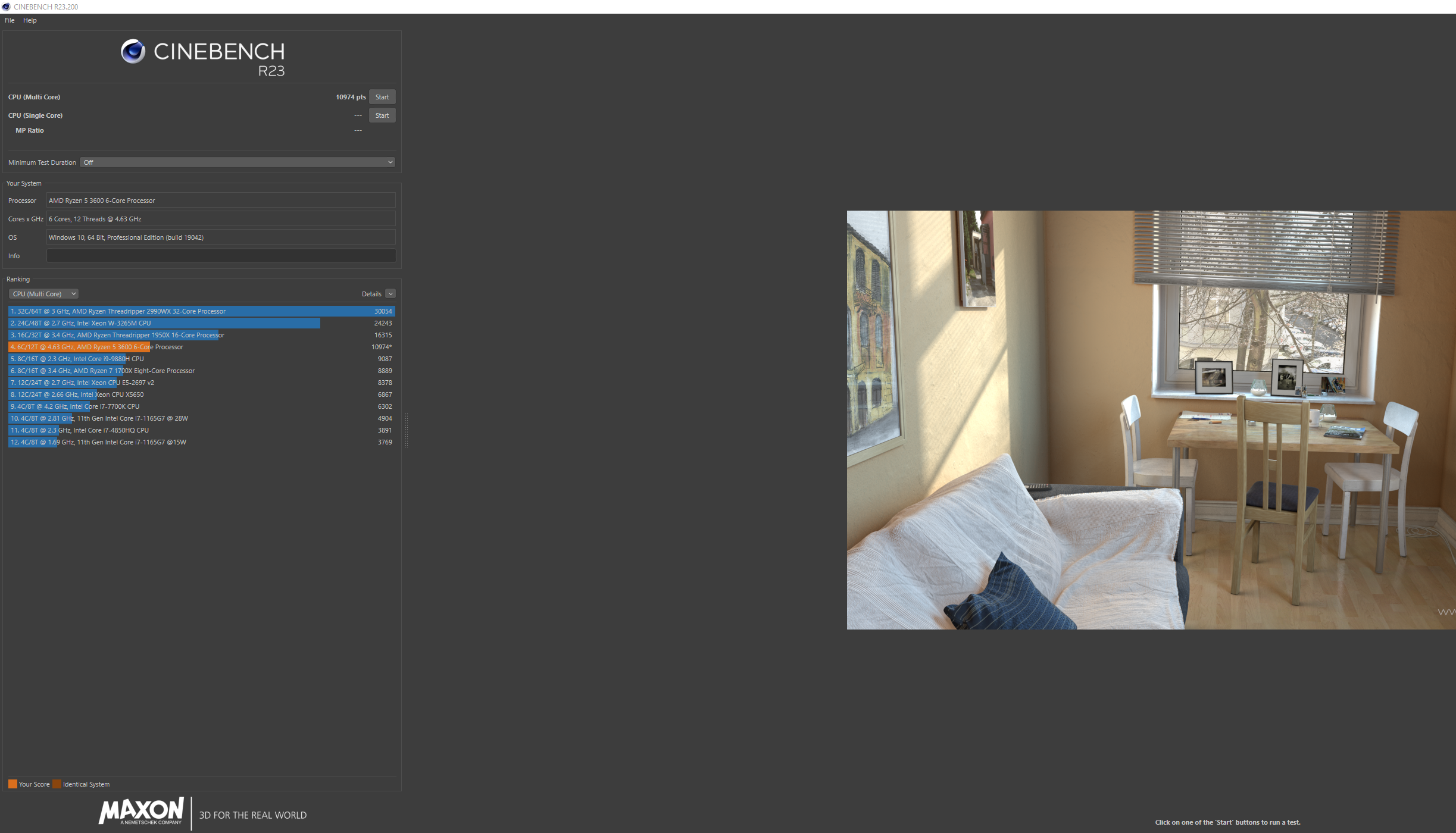Click the title bar Cinebench app icon

point(6,7)
